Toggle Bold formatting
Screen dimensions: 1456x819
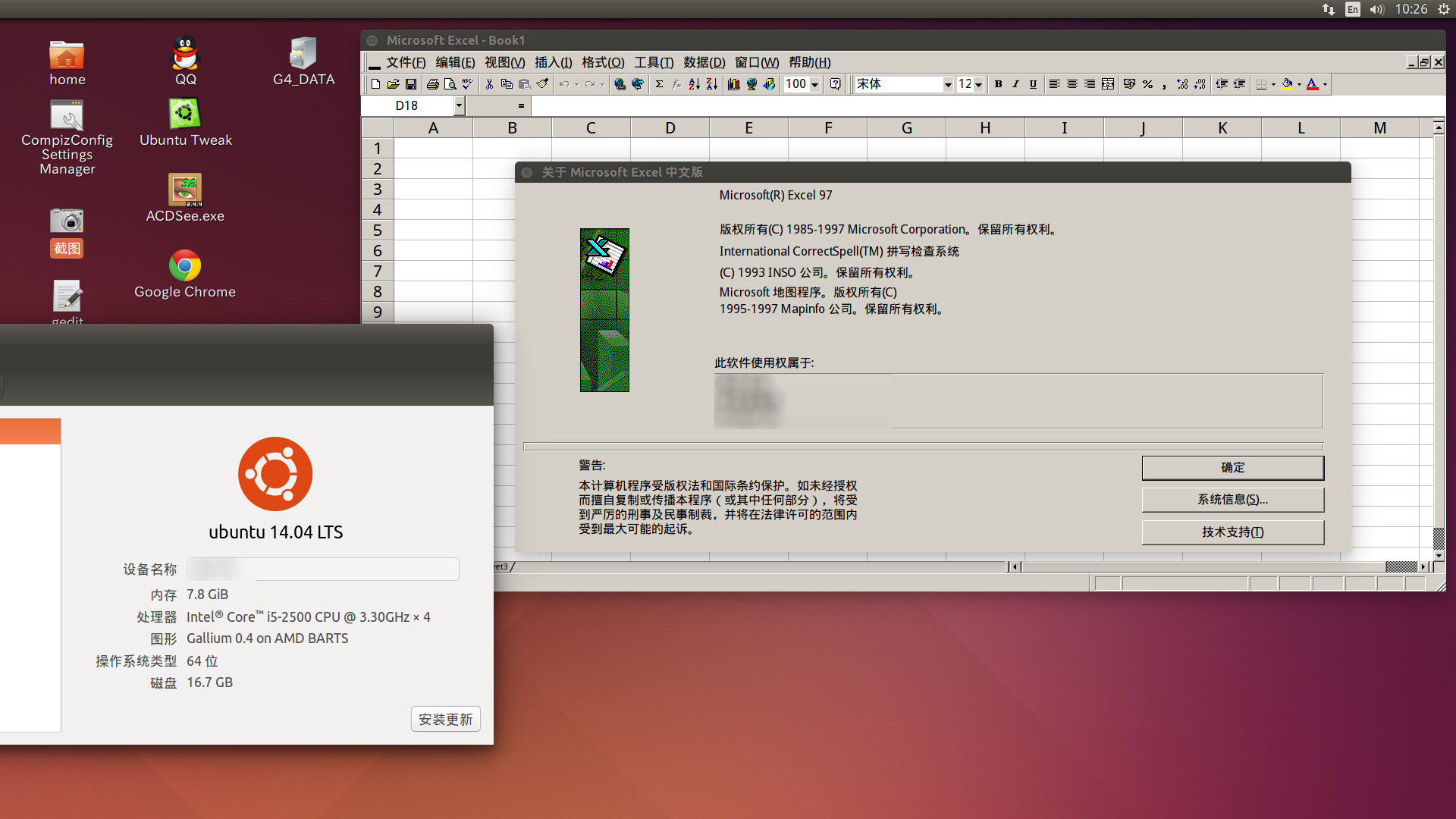[x=998, y=84]
